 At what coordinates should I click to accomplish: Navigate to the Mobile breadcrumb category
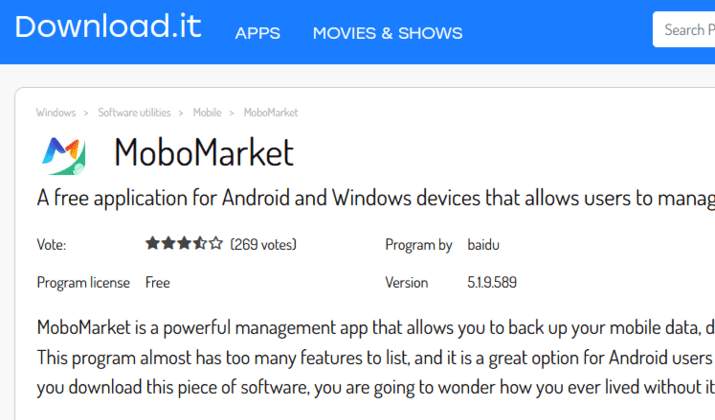tap(207, 113)
